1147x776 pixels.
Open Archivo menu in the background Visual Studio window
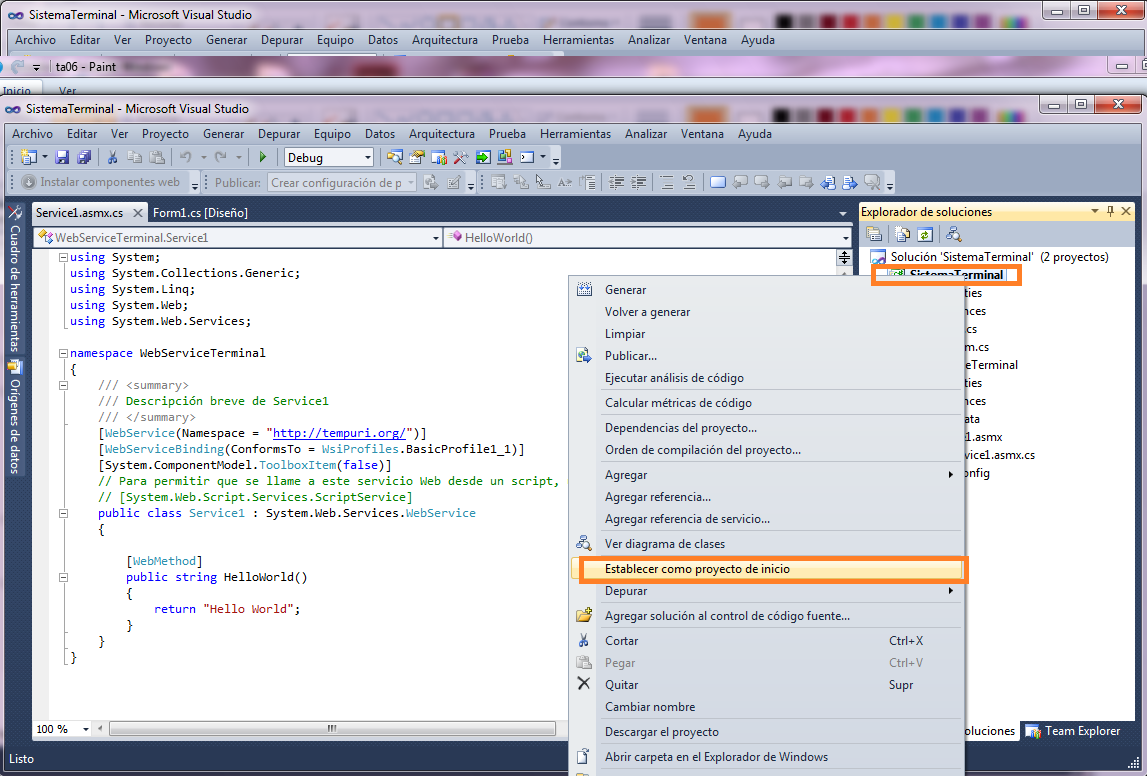click(x=35, y=40)
